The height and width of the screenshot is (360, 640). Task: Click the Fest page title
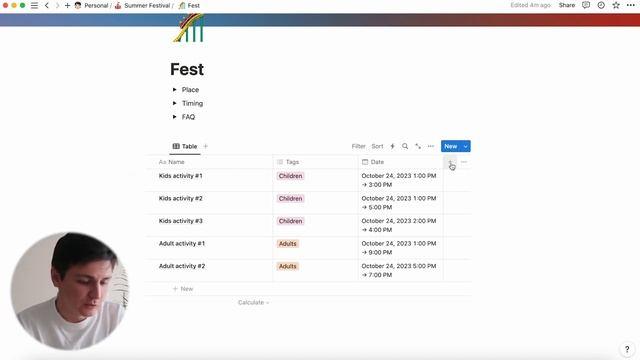point(187,69)
